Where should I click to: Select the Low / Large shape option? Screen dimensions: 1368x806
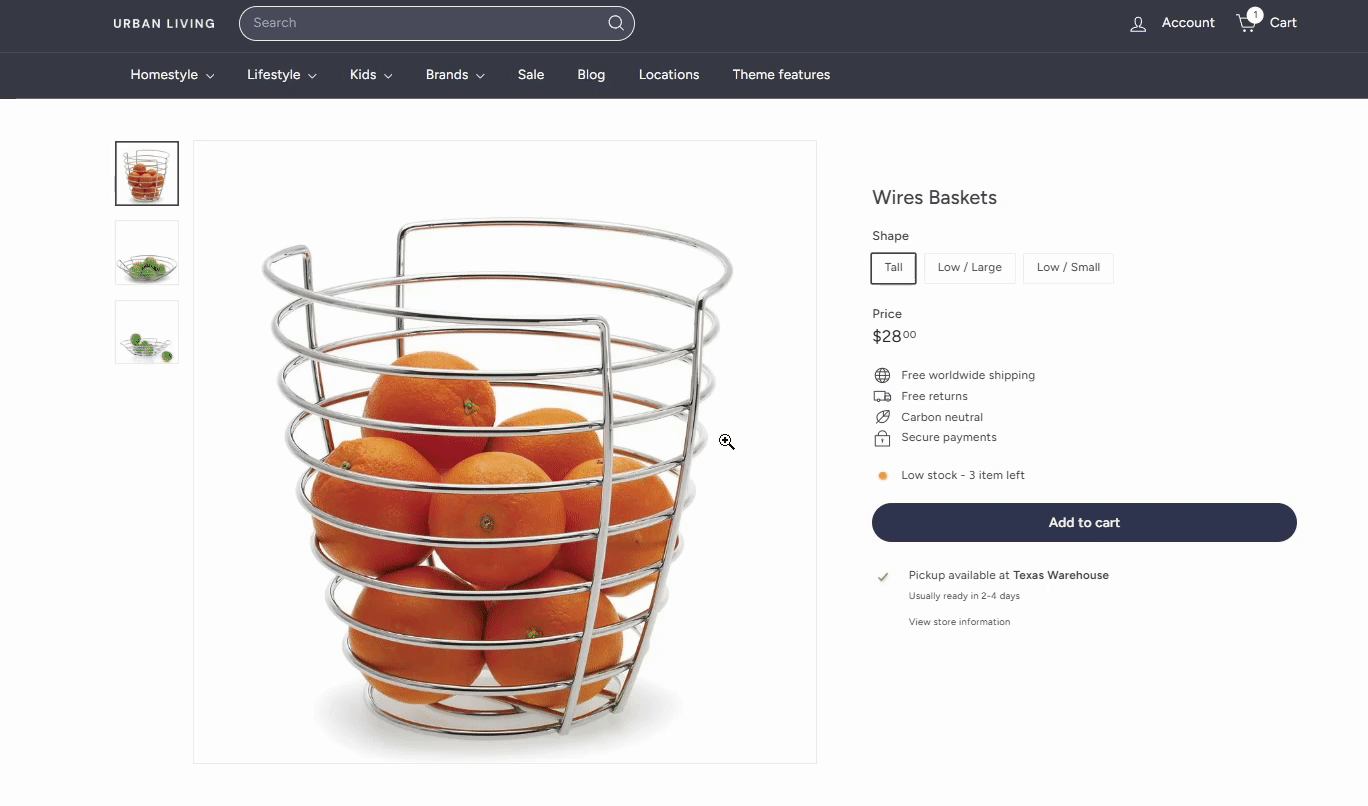coord(969,268)
